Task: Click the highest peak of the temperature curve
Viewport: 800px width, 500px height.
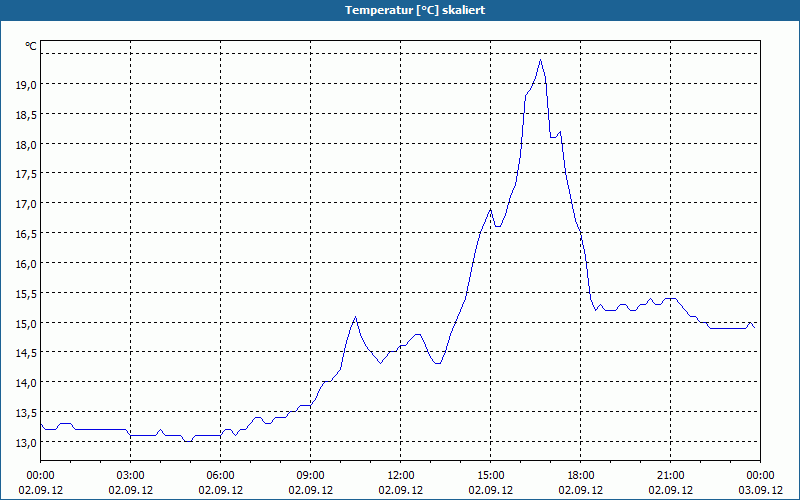Action: pyautogui.click(x=540, y=60)
